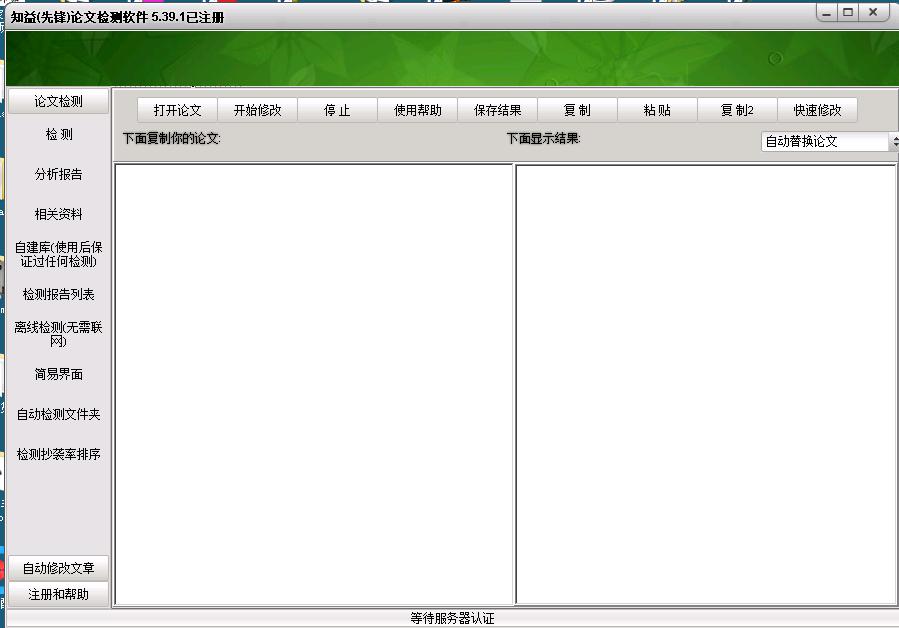Viewport: 899px width, 628px height.
Task: Select 检测 in the sidebar
Action: click(58, 135)
